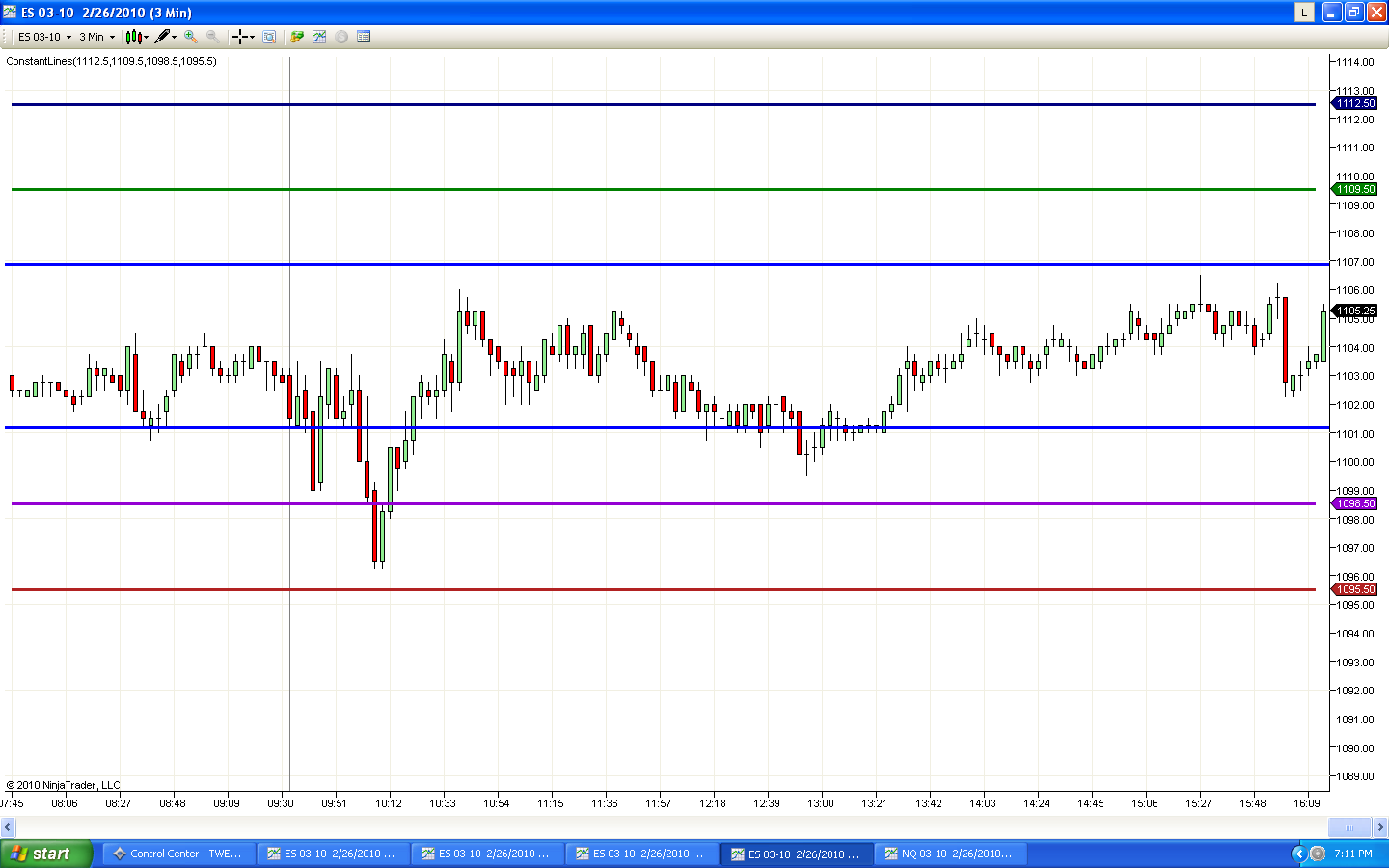1389x868 pixels.
Task: Click the 1089.00 price axis label
Action: click(x=1355, y=776)
